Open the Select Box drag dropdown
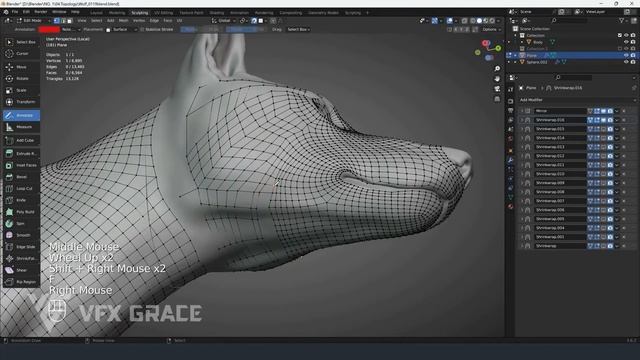Viewport: 640px width, 360px height. point(298,29)
